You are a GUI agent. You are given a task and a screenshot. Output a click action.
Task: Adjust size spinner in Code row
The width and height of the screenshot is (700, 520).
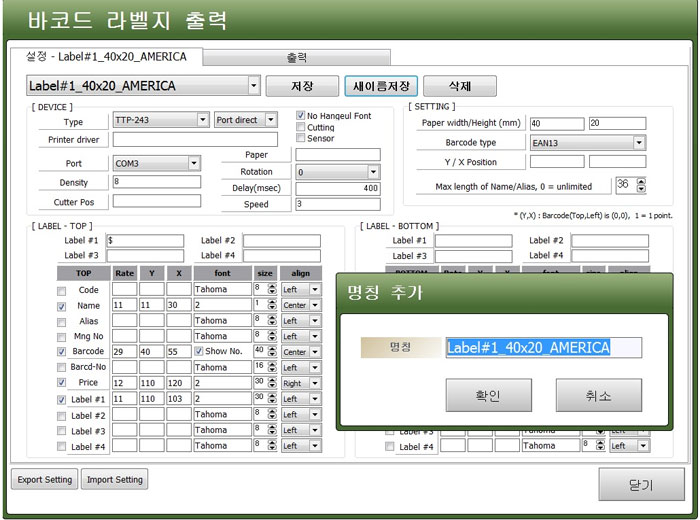click(x=272, y=290)
